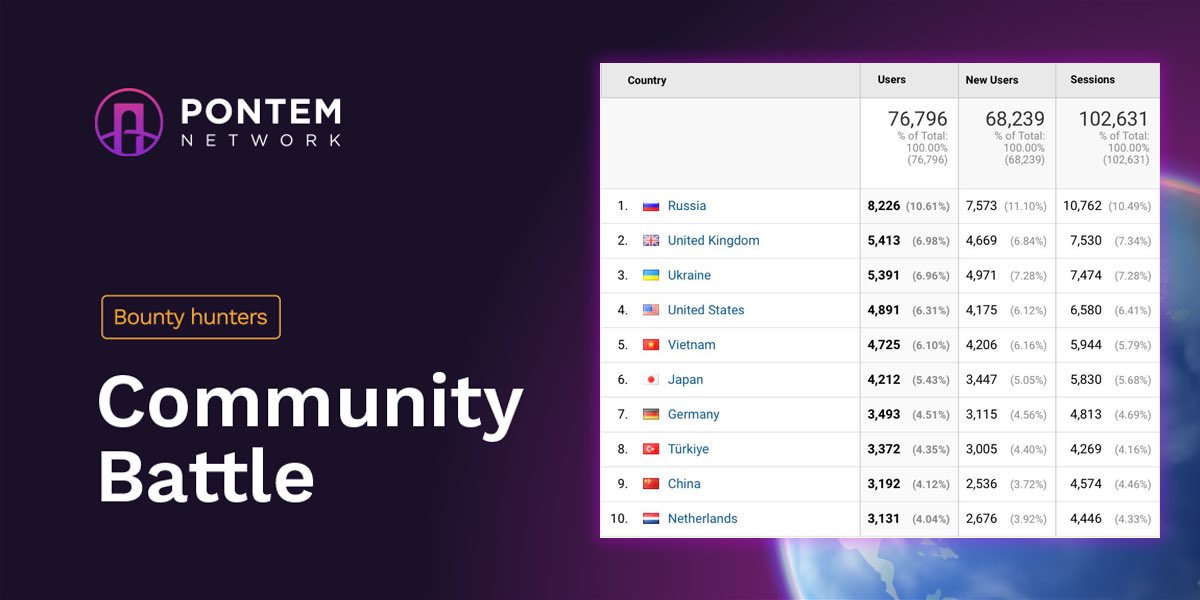Sort by the Sessions column header
The image size is (1200, 600).
coord(1091,80)
